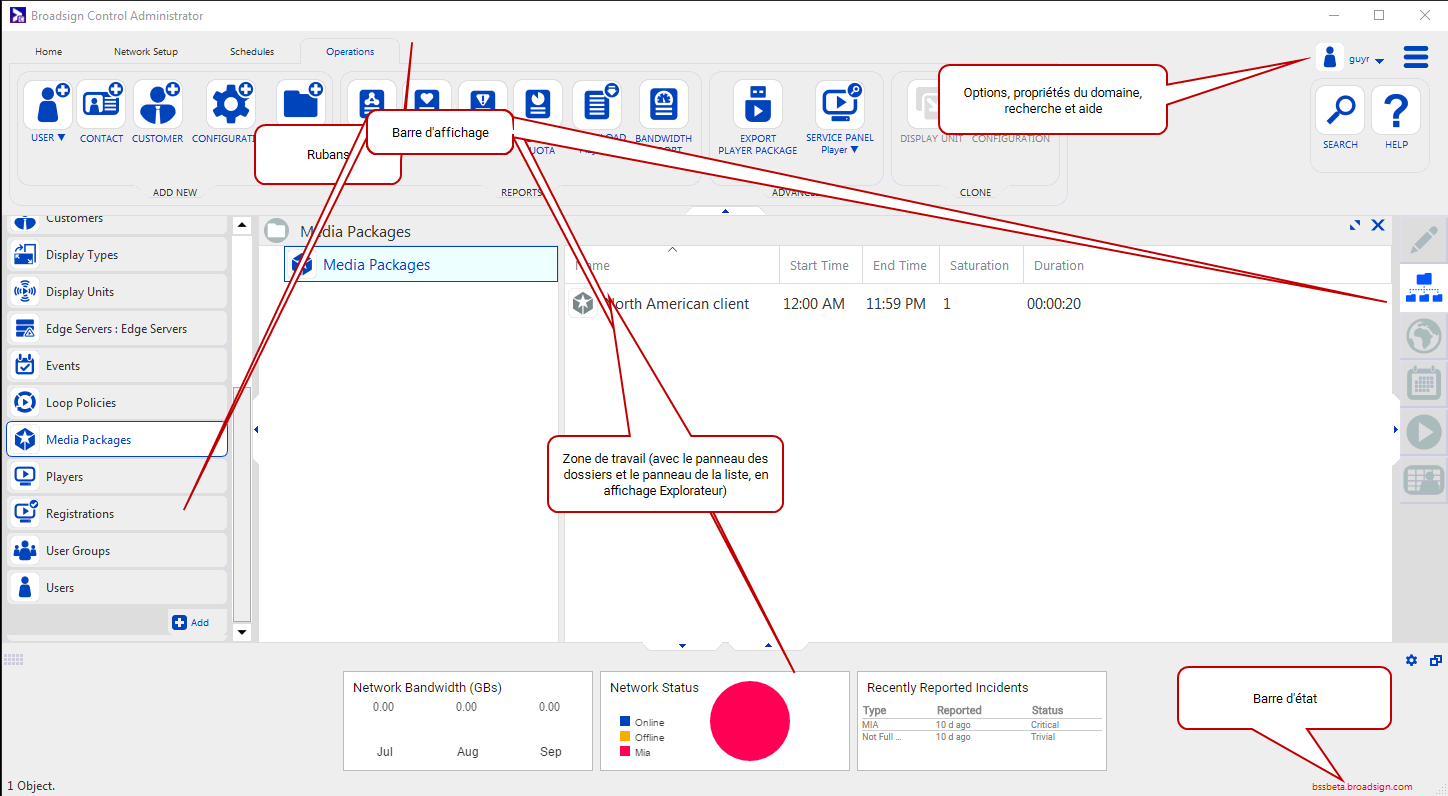This screenshot has width=1448, height=796.
Task: Open Registrations
Action: pyautogui.click(x=117, y=514)
